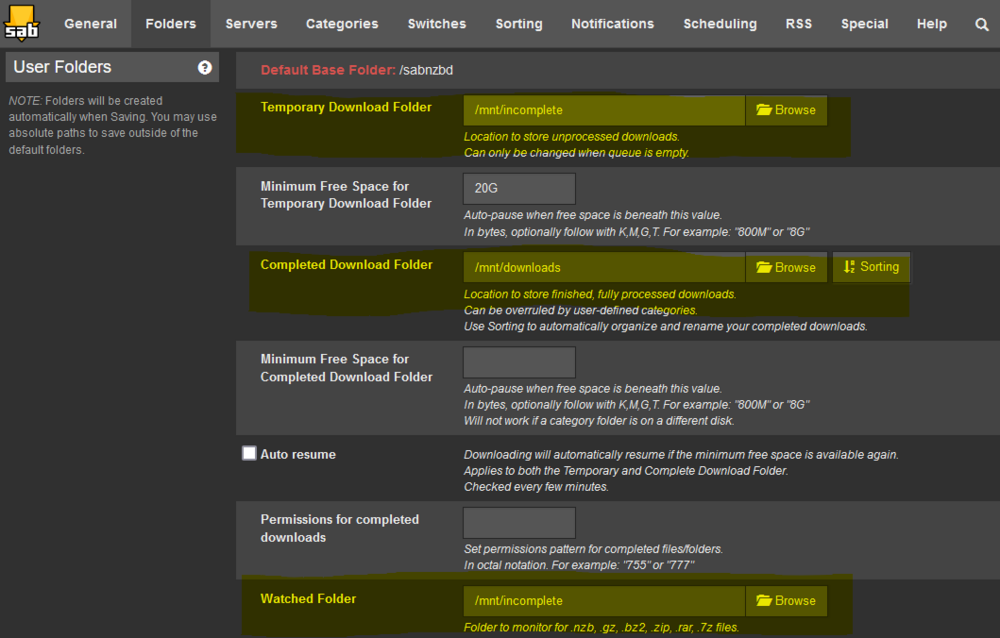Click the Temporary Download Folder path field
The width and height of the screenshot is (1000, 638).
(x=604, y=110)
